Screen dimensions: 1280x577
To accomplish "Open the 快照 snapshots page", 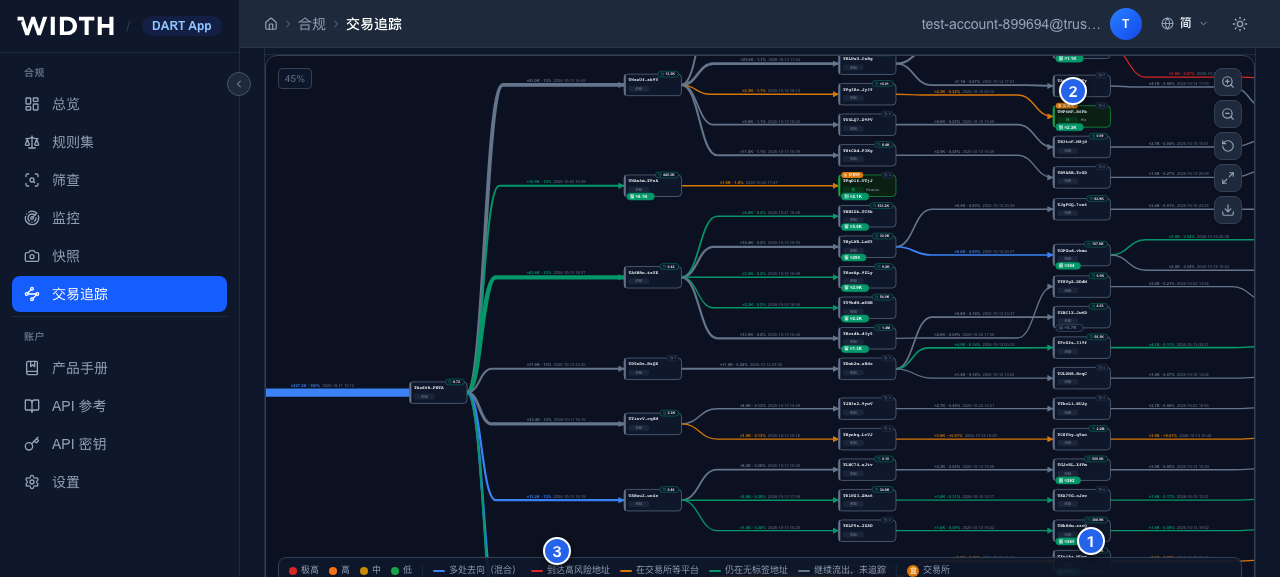I will 119,256.
